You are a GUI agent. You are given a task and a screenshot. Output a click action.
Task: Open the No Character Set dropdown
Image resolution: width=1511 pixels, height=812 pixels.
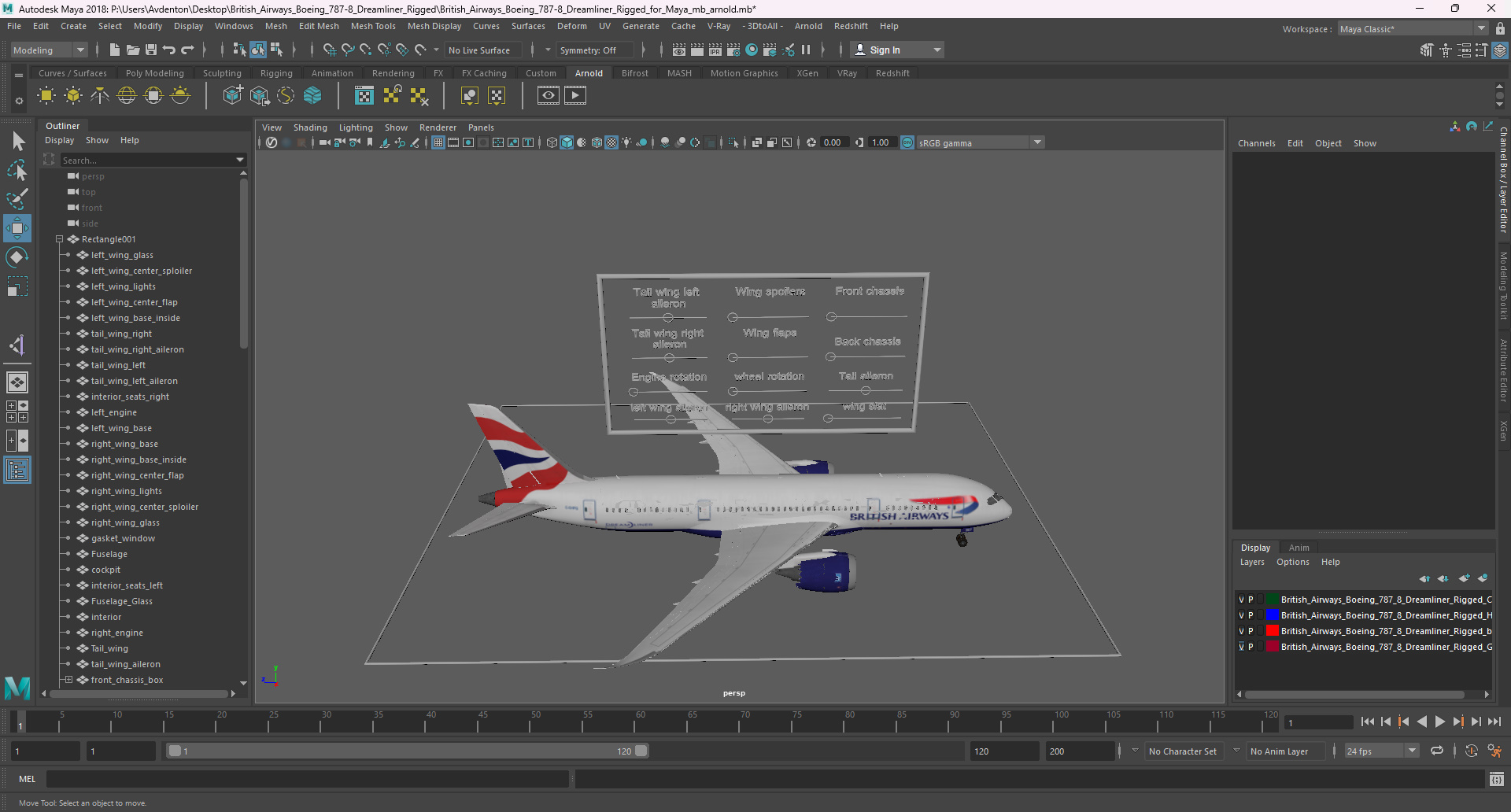(1182, 751)
